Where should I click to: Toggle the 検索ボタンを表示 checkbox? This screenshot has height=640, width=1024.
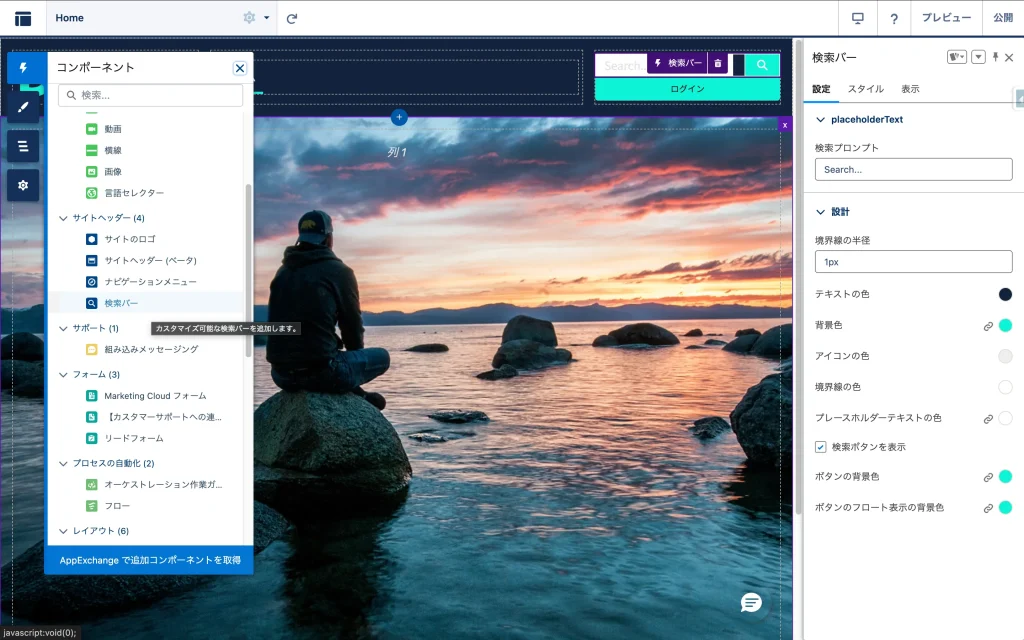click(x=821, y=447)
